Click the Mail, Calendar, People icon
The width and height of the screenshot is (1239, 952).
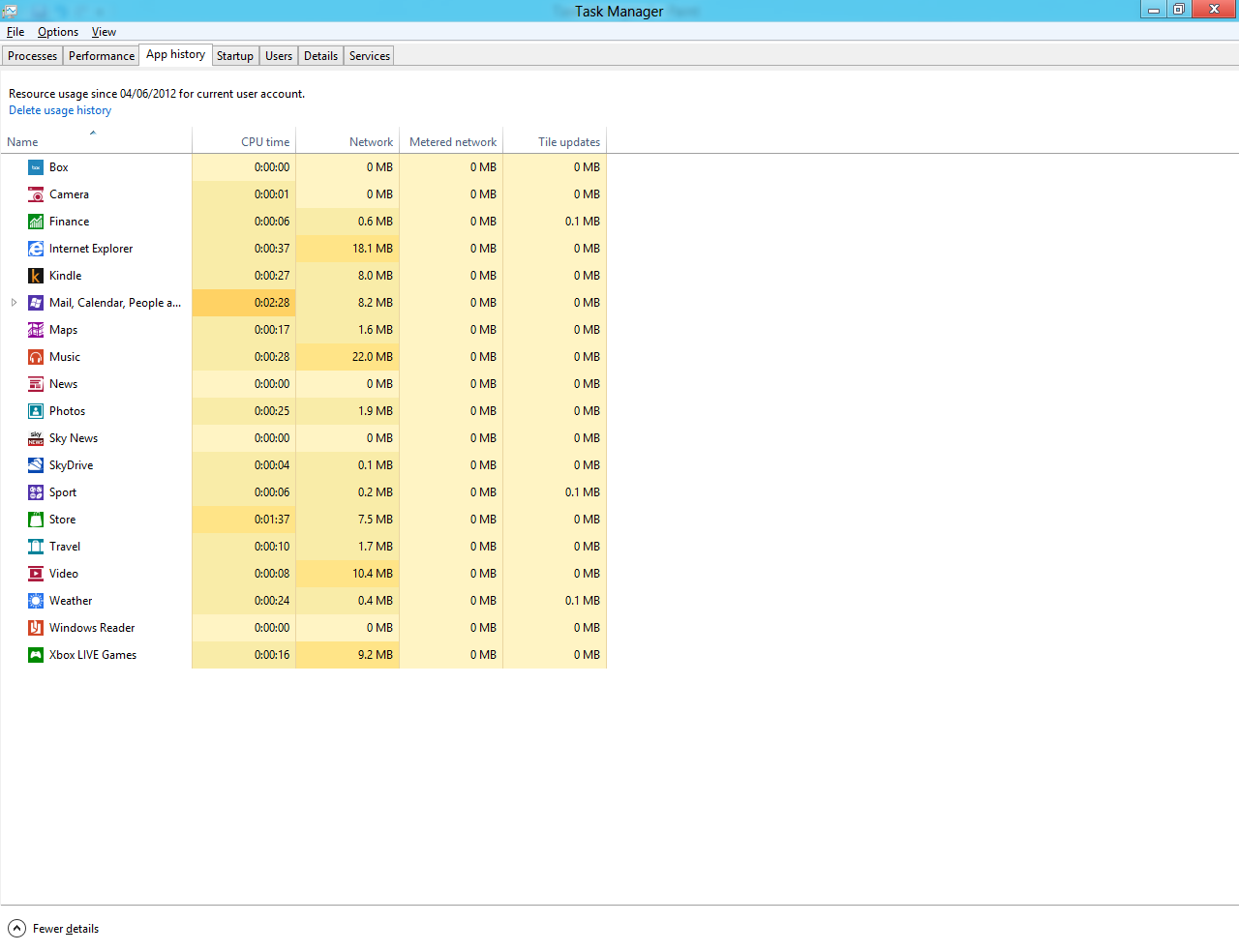click(x=36, y=303)
